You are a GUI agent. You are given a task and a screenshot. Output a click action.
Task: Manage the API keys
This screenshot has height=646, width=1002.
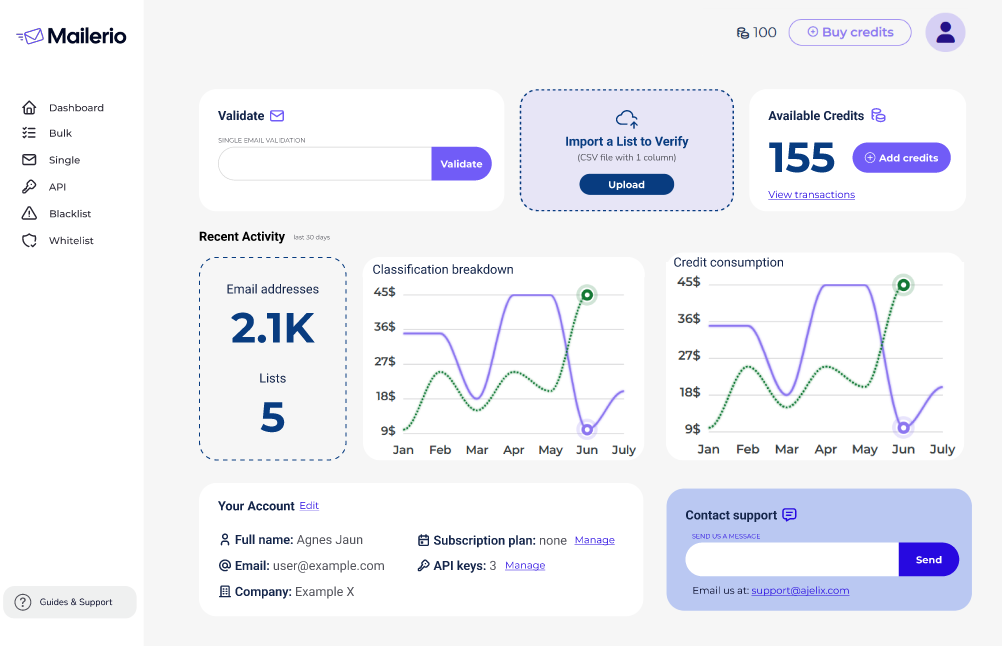point(525,565)
